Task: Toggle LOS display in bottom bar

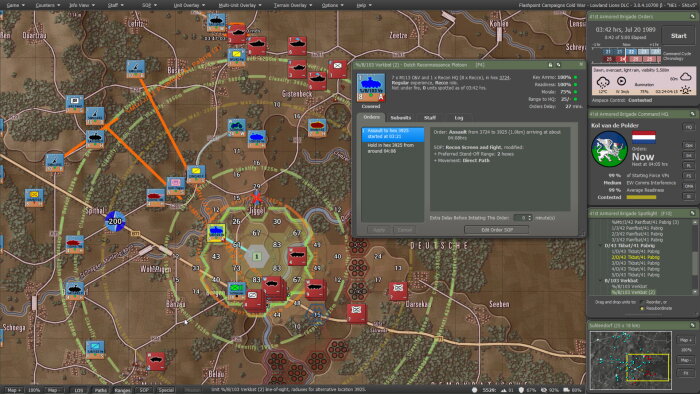Action: pos(78,390)
